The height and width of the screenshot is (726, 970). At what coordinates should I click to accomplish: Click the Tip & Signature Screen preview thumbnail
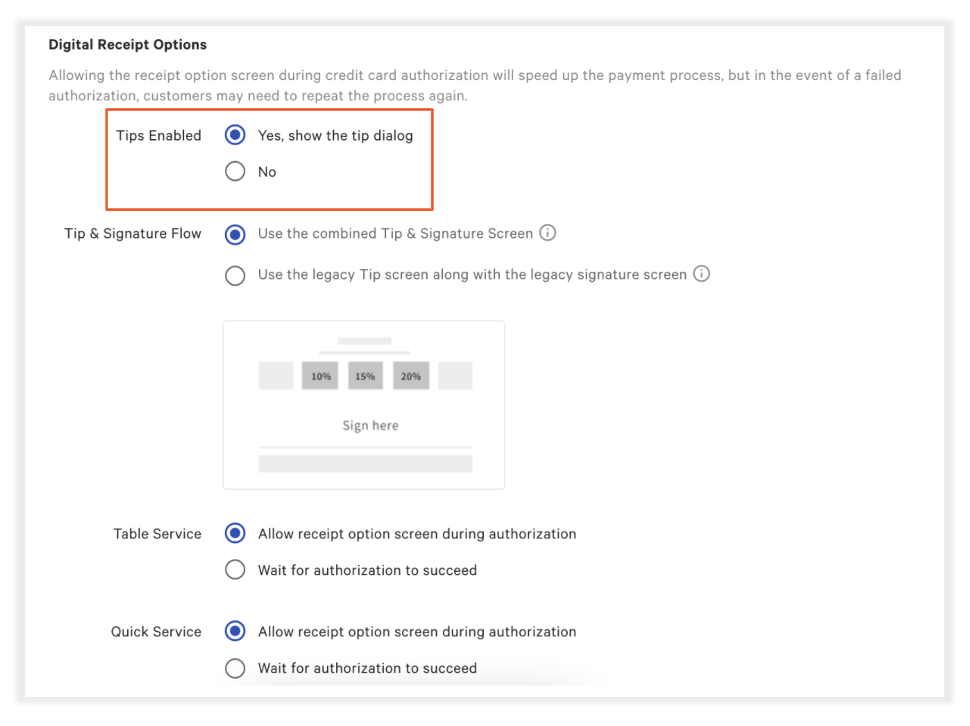[x=364, y=404]
